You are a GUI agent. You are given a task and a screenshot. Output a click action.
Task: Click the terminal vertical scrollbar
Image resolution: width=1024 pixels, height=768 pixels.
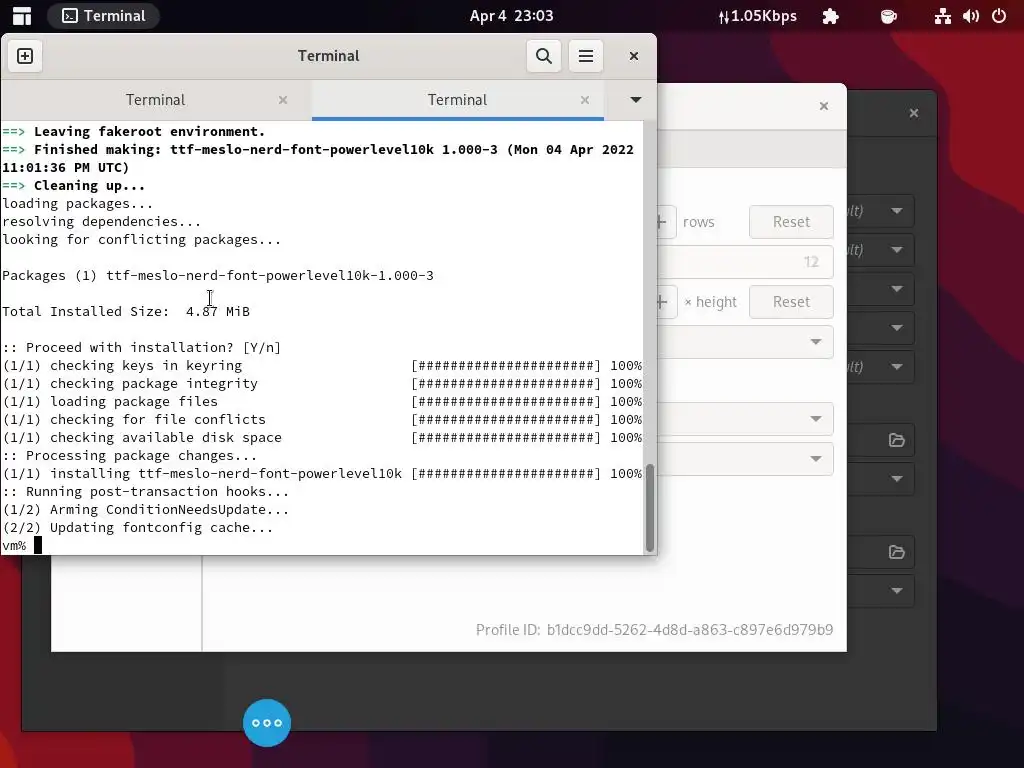tap(649, 508)
